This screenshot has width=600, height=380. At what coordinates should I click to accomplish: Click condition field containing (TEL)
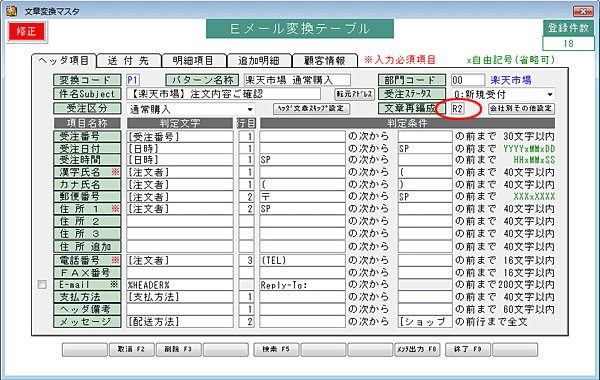coord(302,261)
